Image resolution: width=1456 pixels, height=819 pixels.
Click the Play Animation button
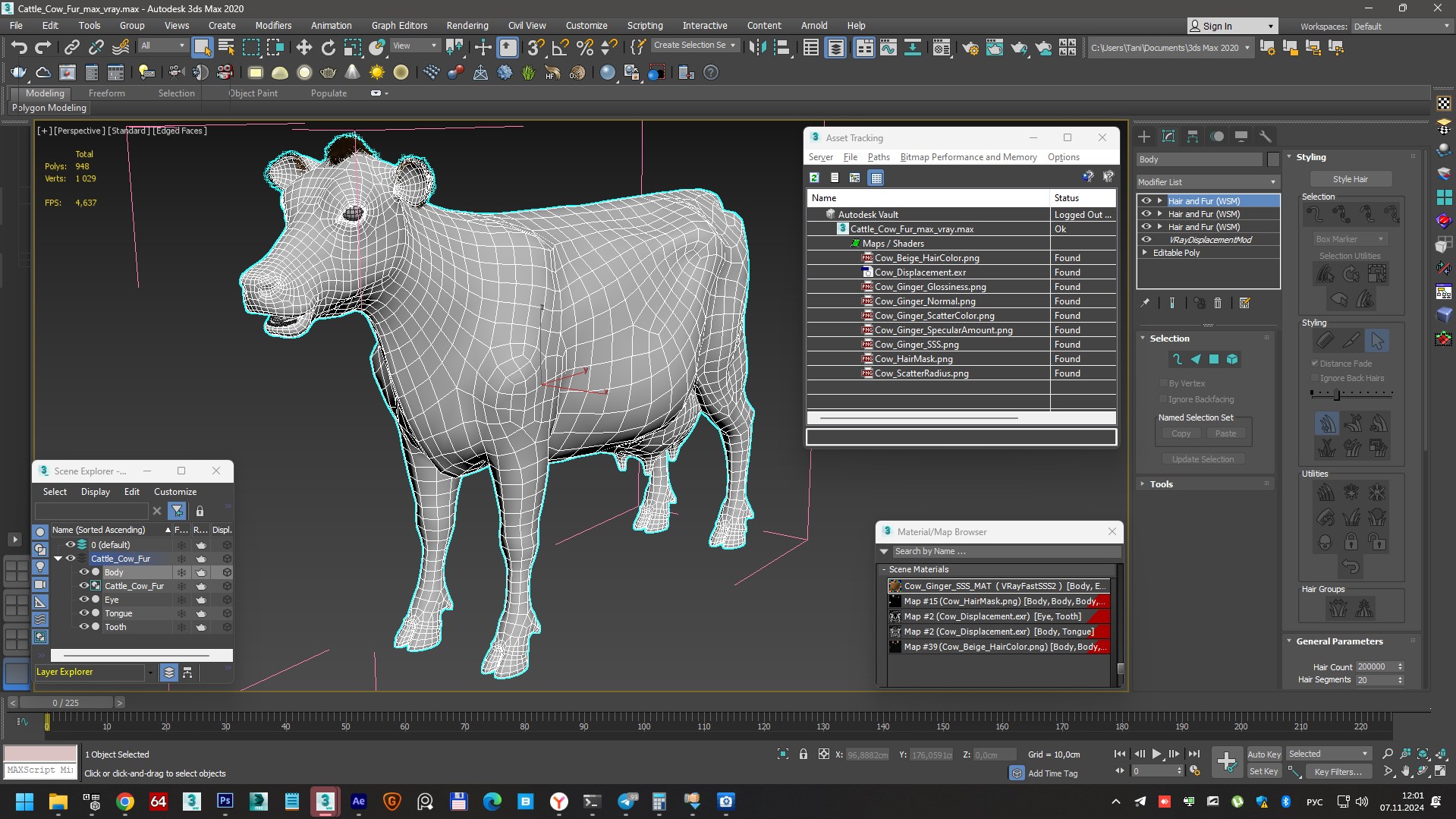tap(1156, 754)
